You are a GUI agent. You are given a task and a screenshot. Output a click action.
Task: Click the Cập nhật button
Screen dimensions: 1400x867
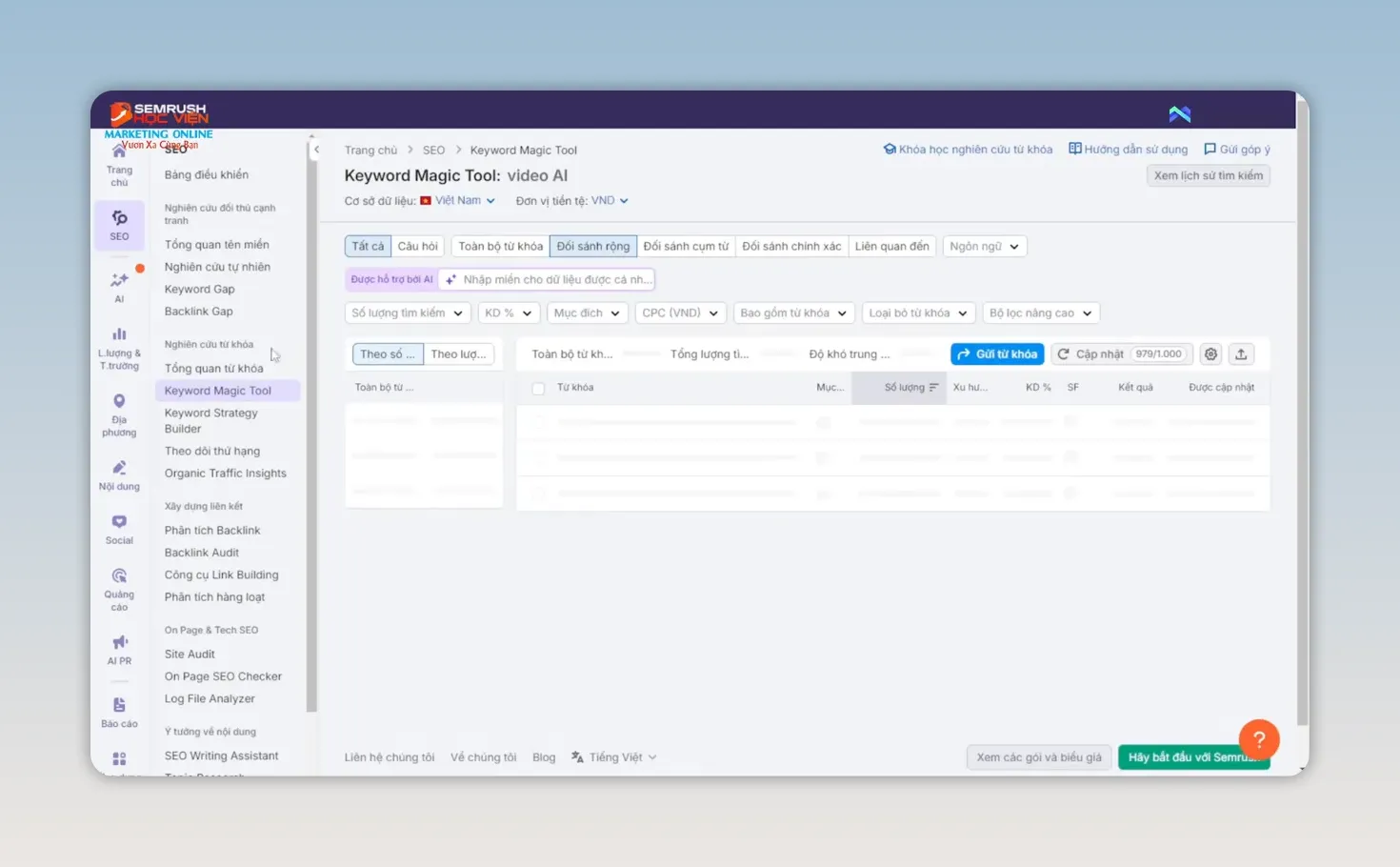click(1121, 354)
